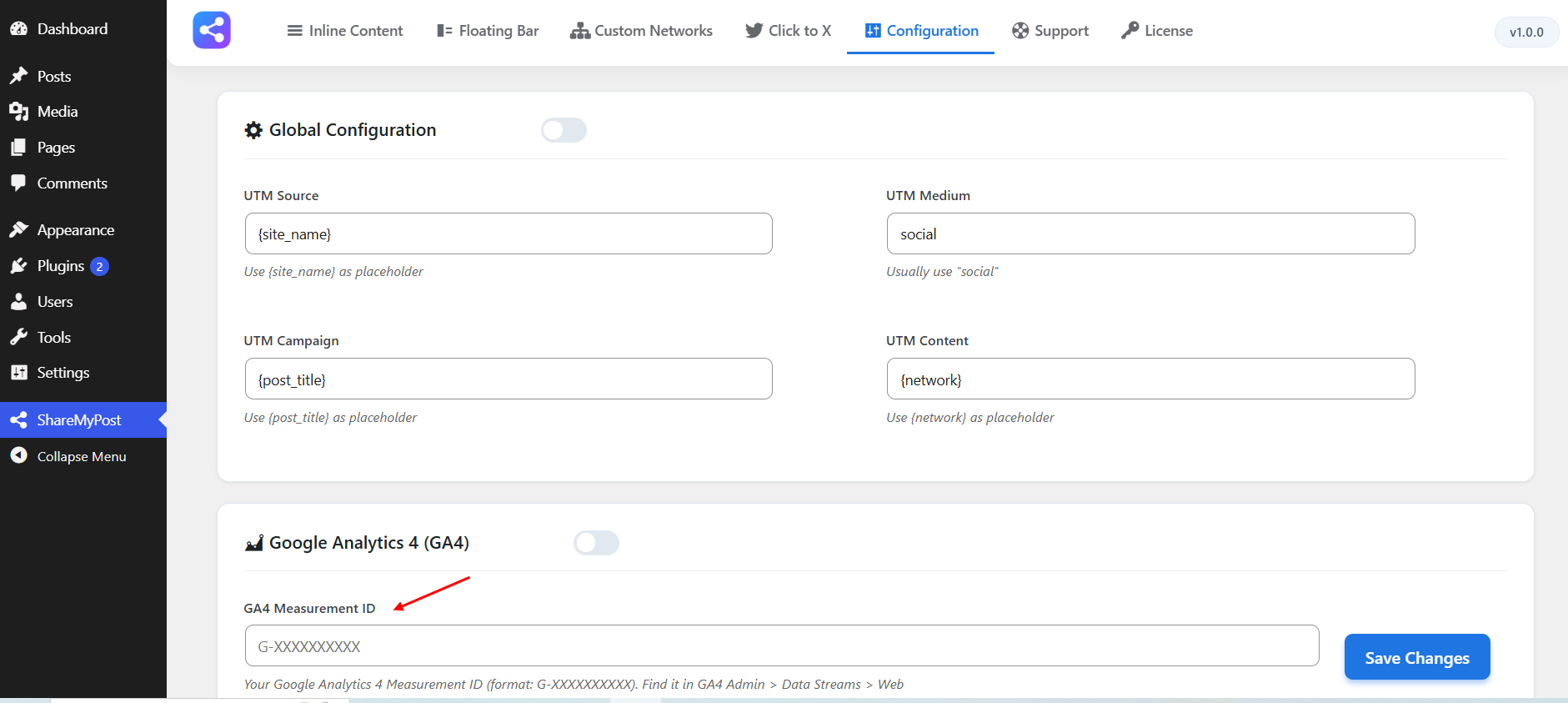Click the Floating Bar icon
Image resolution: width=1568 pixels, height=703 pixels.
coord(444,31)
